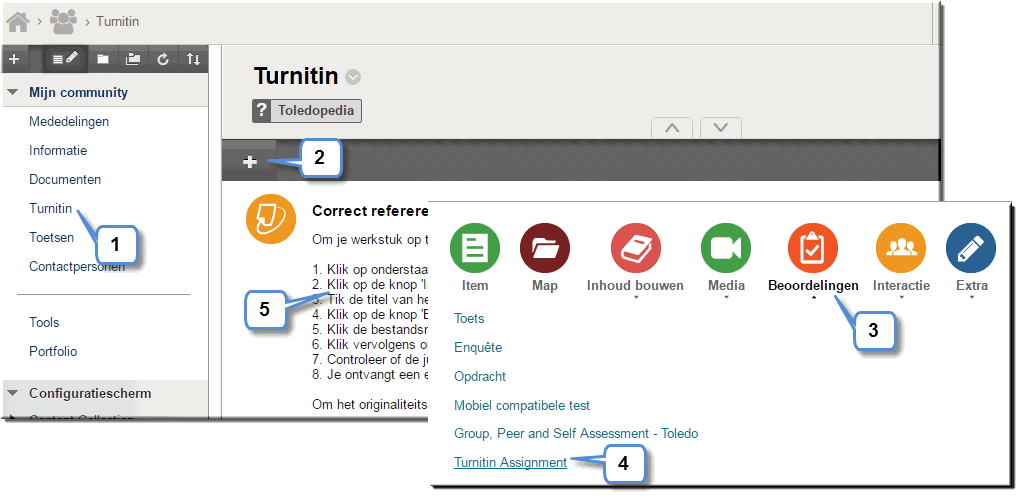Viewport: 1031px width, 499px height.
Task: Click the down arrow tab above action bar
Action: pyautogui.click(x=721, y=128)
